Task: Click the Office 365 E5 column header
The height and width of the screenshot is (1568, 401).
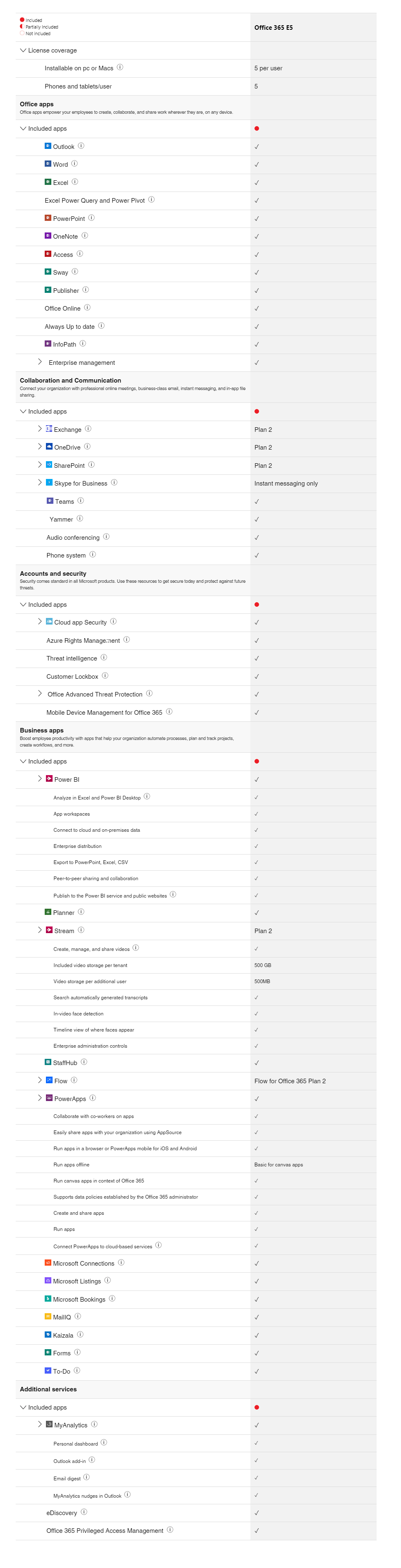Action: click(x=273, y=27)
